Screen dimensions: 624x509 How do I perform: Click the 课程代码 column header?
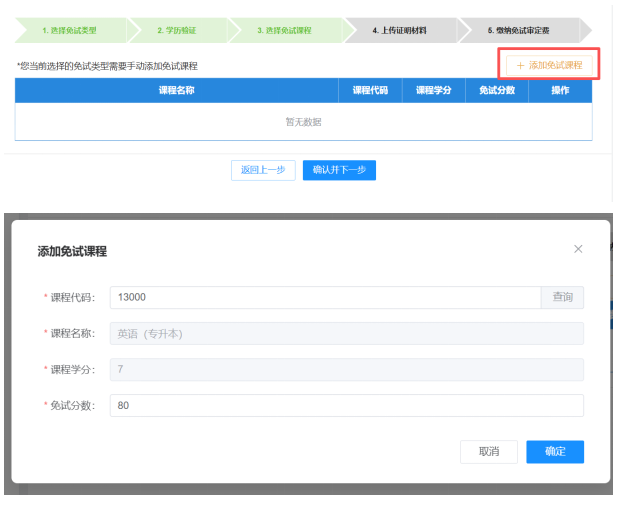coord(370,90)
